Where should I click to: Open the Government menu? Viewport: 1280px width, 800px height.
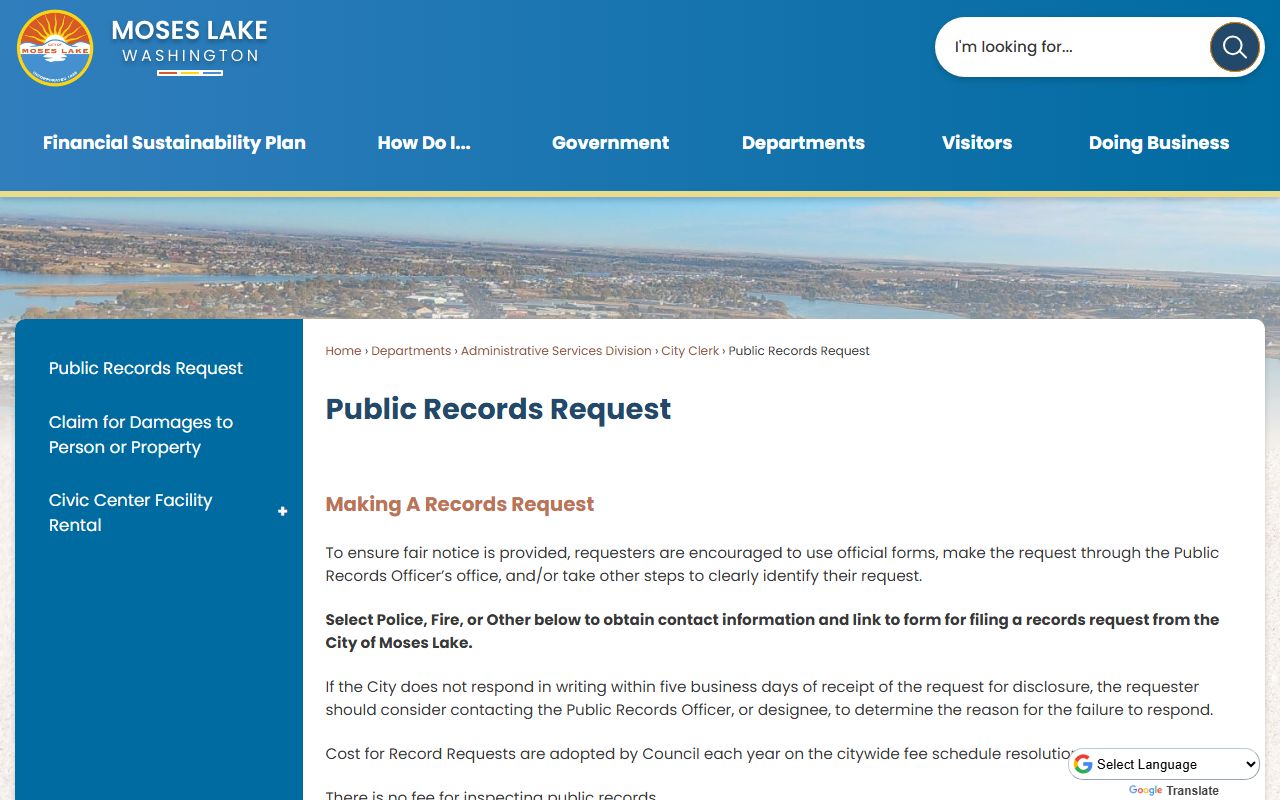click(610, 143)
